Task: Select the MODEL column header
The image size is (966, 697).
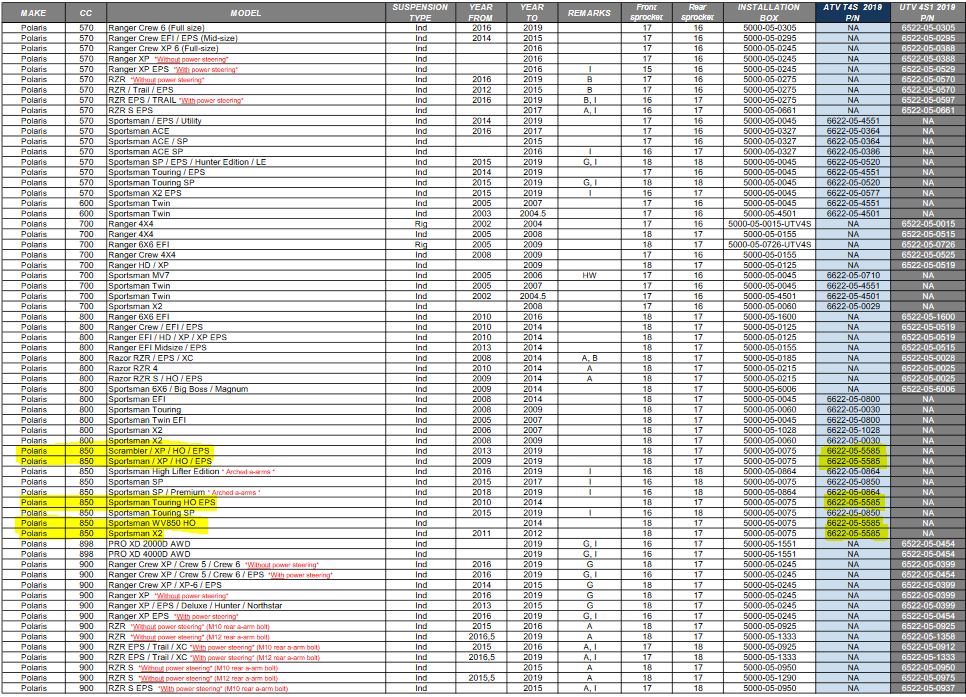Action: click(x=245, y=12)
